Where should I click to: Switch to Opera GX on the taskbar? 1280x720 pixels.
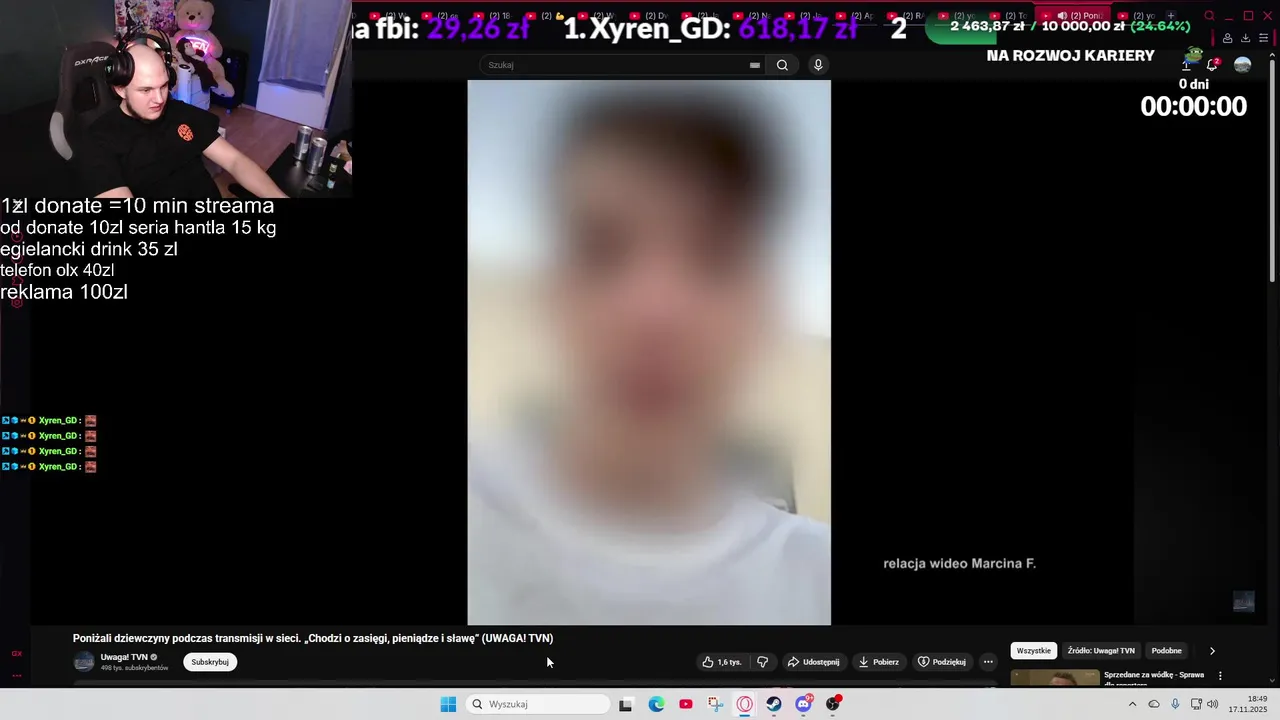[x=744, y=704]
